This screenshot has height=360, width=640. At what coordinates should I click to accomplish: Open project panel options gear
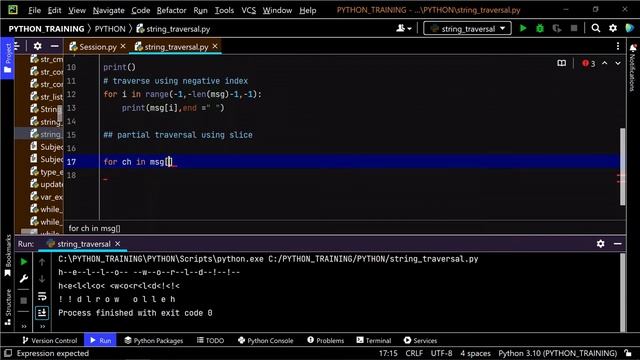pyautogui.click(x=37, y=46)
